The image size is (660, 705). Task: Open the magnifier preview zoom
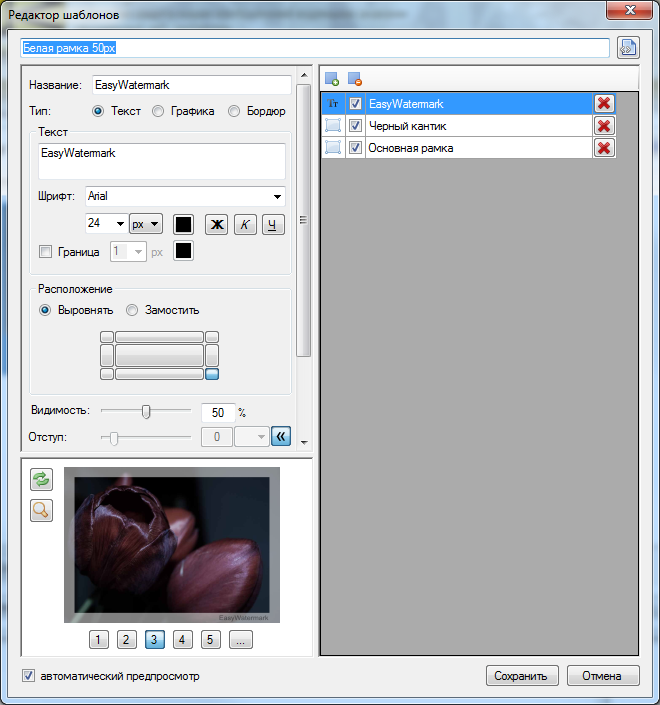(x=41, y=510)
